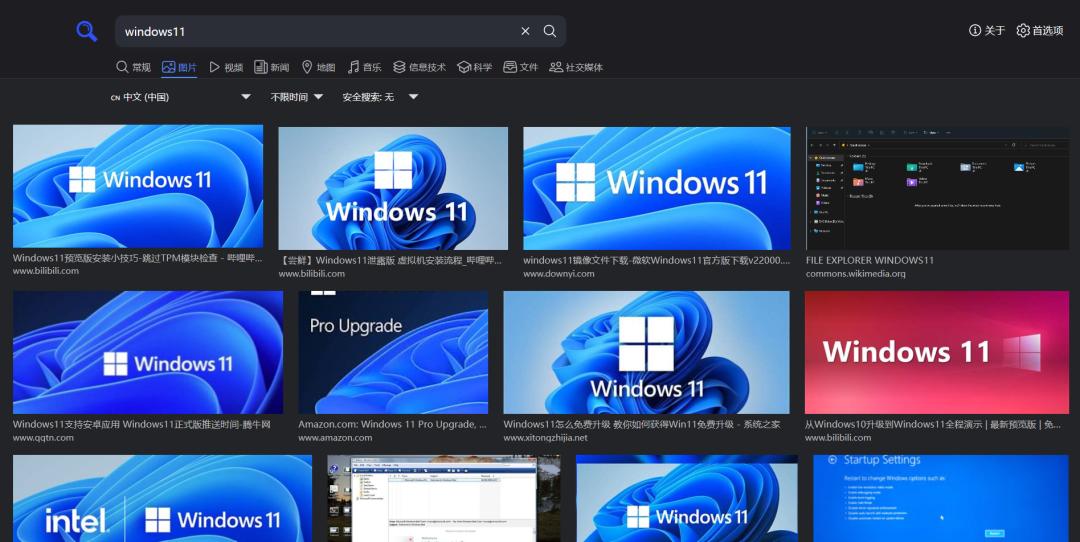Clear the search field with the X icon
The width and height of the screenshot is (1080, 542).
[526, 31]
